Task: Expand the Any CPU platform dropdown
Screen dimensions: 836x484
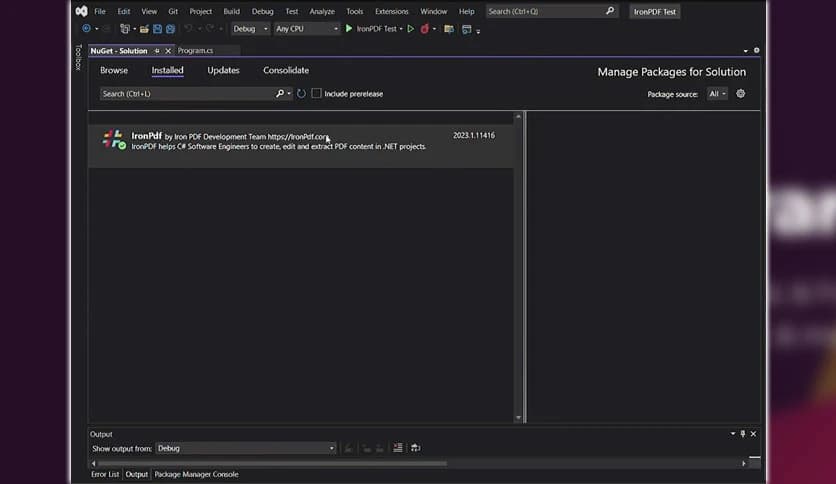Action: click(x=307, y=29)
